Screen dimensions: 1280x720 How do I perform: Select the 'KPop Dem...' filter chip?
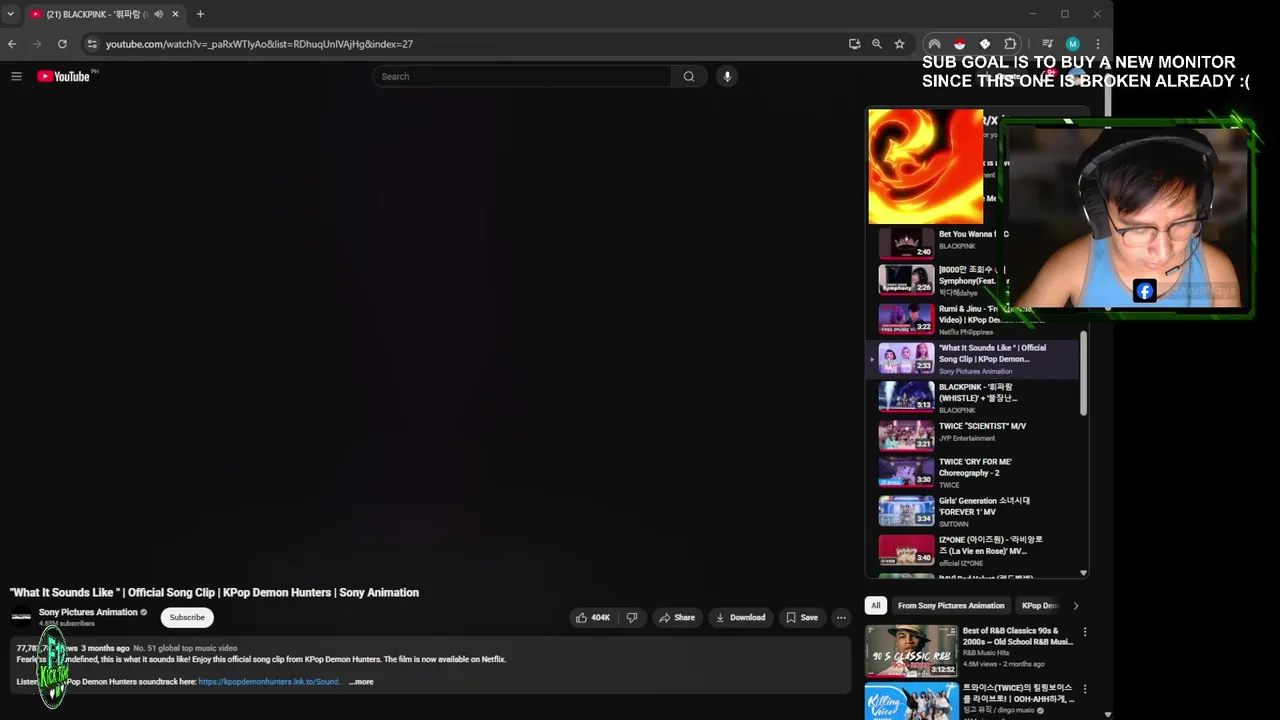tap(1039, 605)
